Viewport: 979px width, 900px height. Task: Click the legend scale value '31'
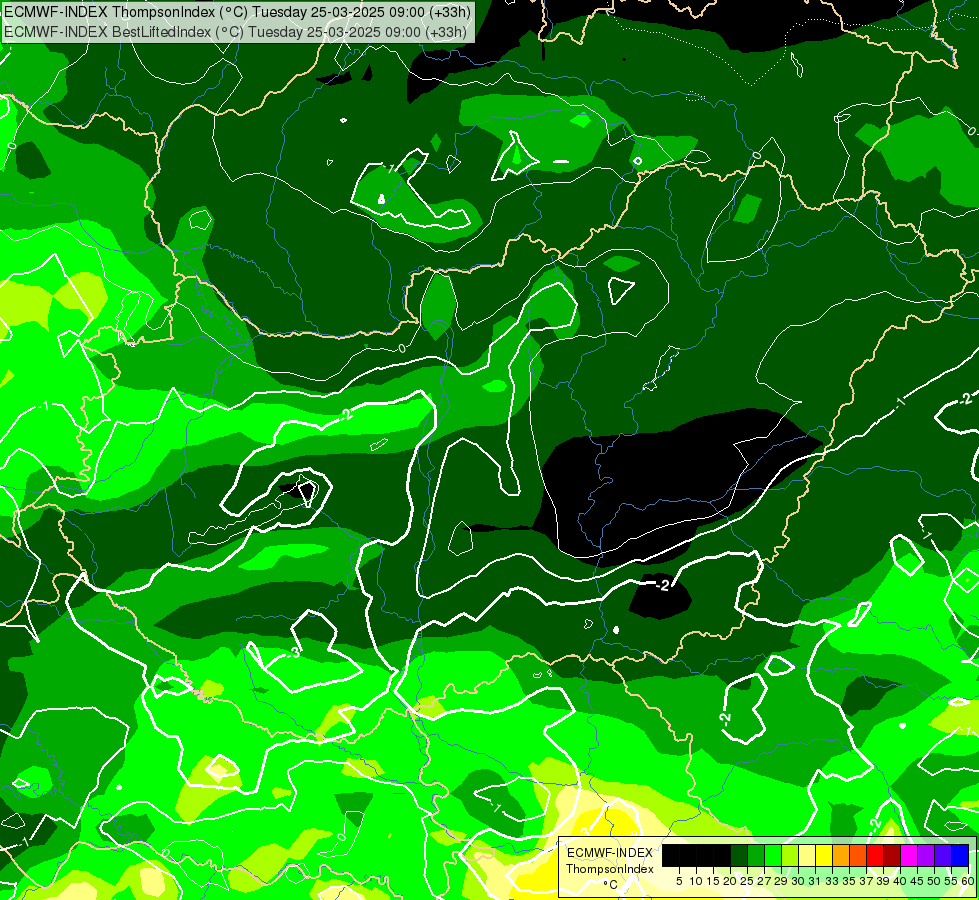(814, 881)
